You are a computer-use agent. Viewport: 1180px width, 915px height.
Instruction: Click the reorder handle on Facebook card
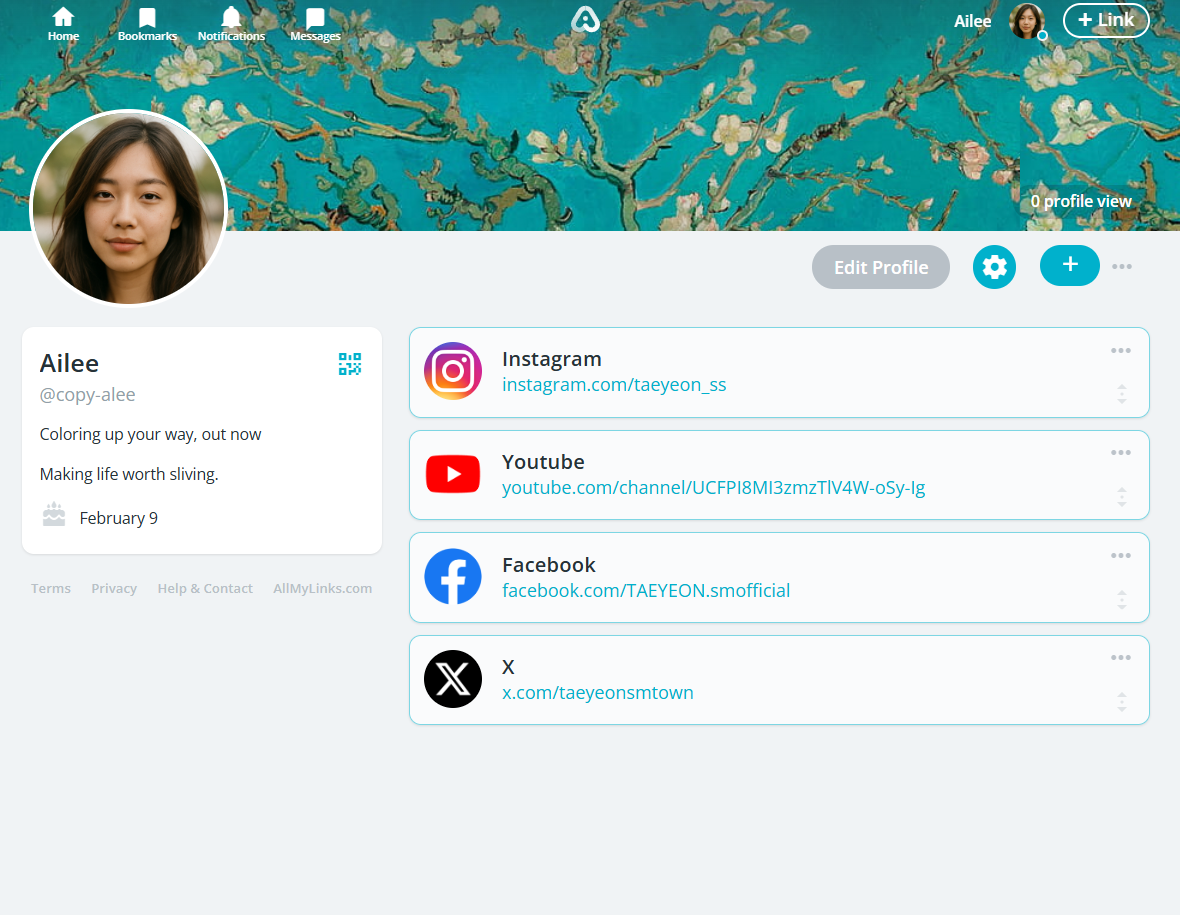[1121, 600]
